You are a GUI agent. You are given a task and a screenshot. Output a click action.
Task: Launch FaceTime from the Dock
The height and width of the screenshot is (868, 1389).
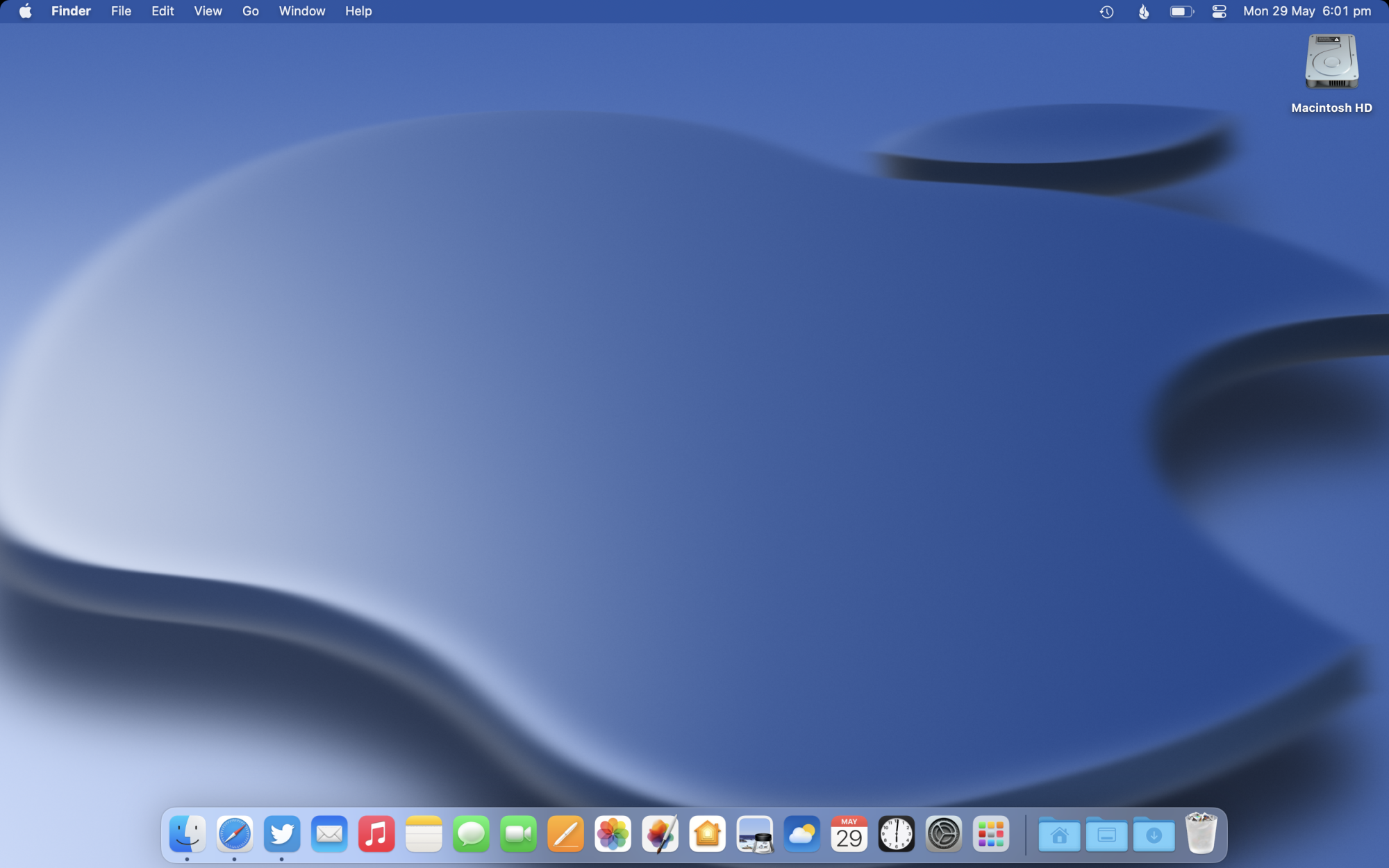point(518,834)
